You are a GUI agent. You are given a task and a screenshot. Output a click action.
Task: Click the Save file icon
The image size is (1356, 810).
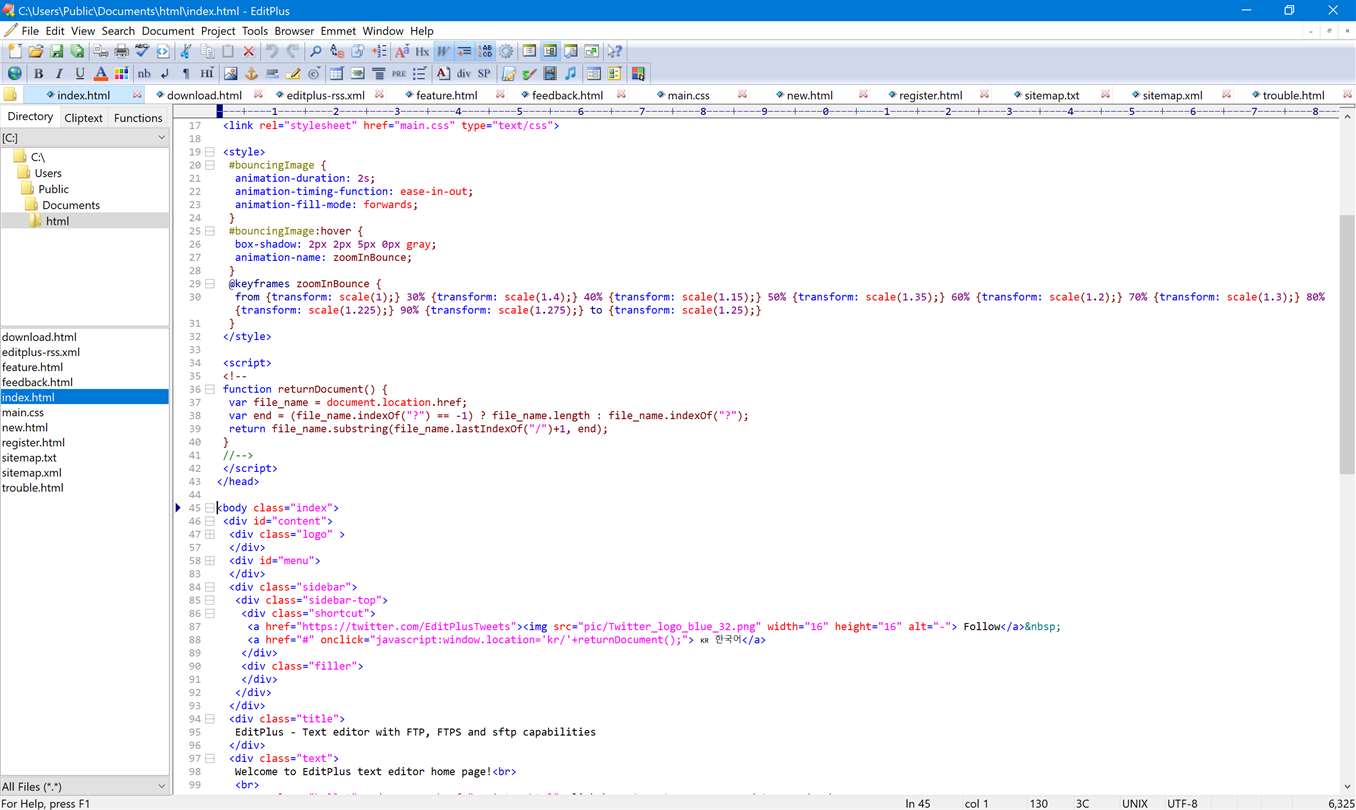click(56, 51)
